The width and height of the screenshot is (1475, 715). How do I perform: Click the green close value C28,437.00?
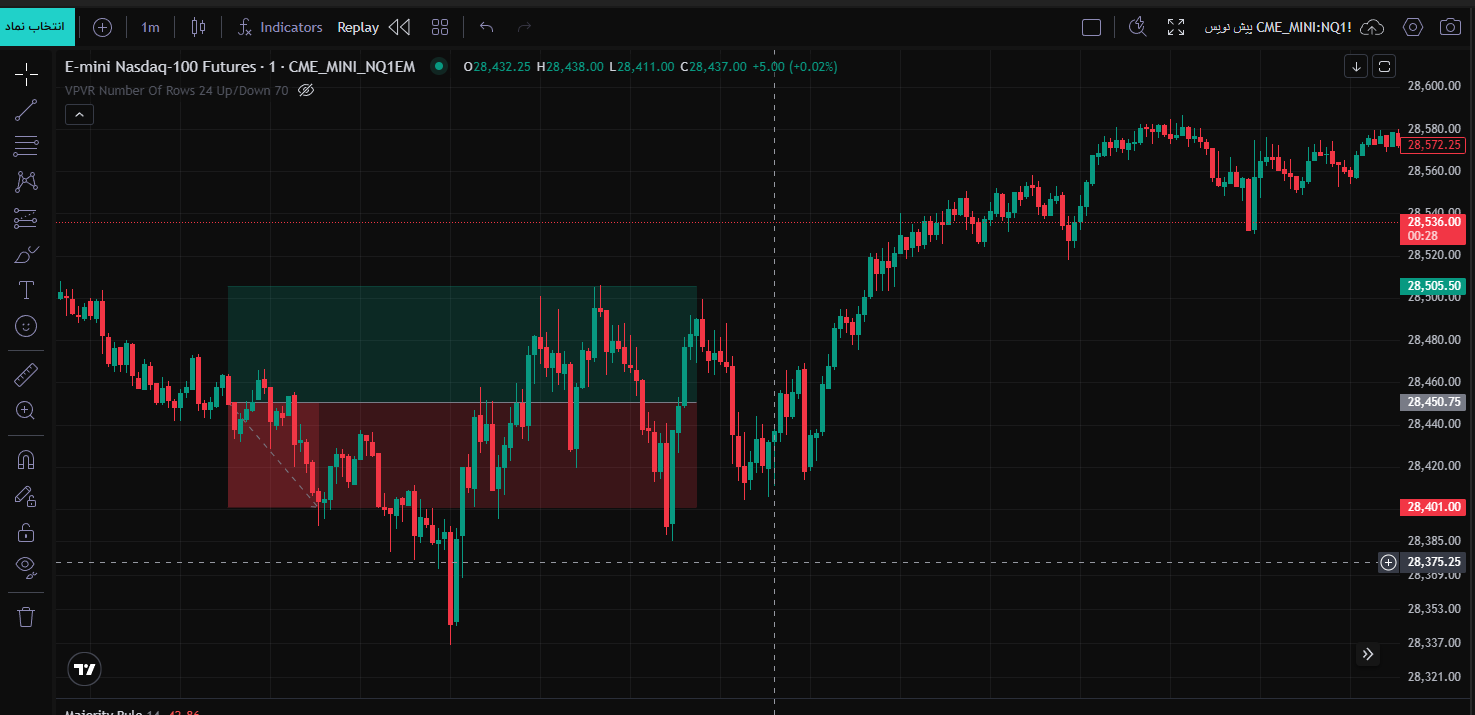point(713,67)
